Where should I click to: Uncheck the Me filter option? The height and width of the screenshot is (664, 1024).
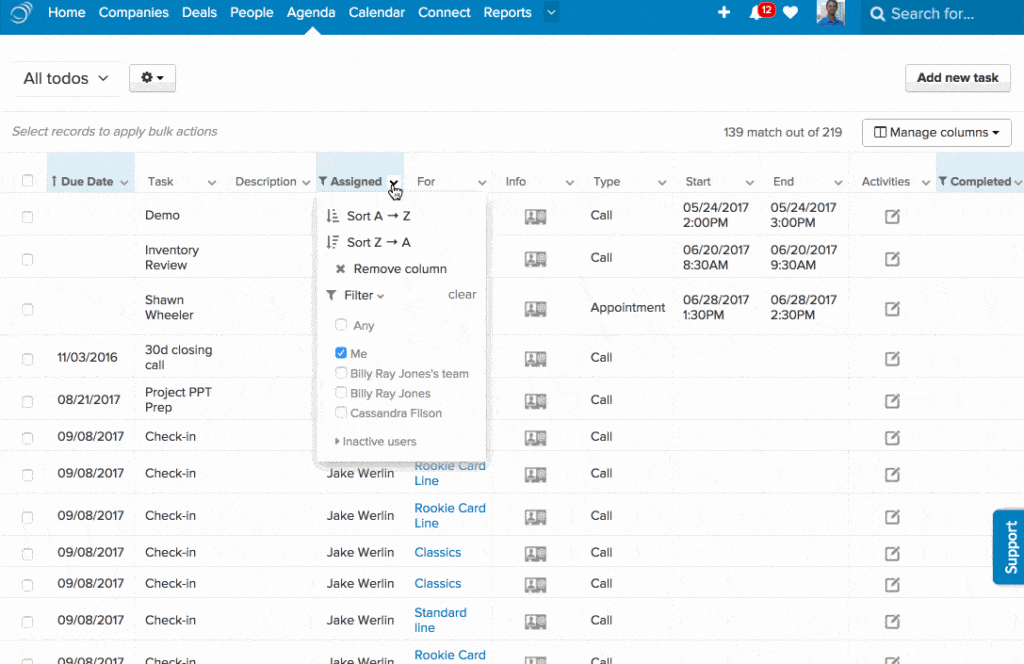coord(342,353)
